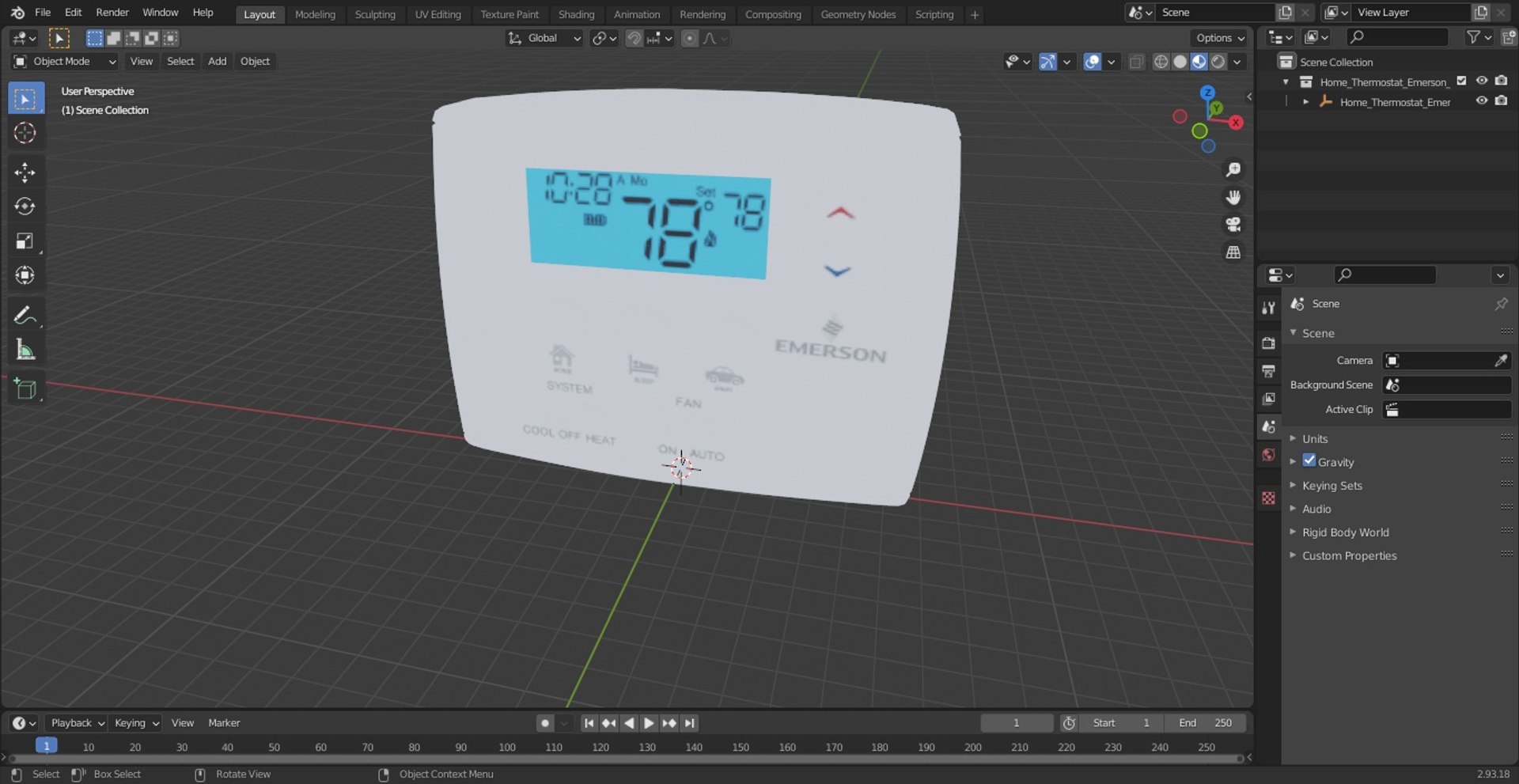Switch to the Modeling workspace tab
The image size is (1519, 784).
(x=315, y=14)
